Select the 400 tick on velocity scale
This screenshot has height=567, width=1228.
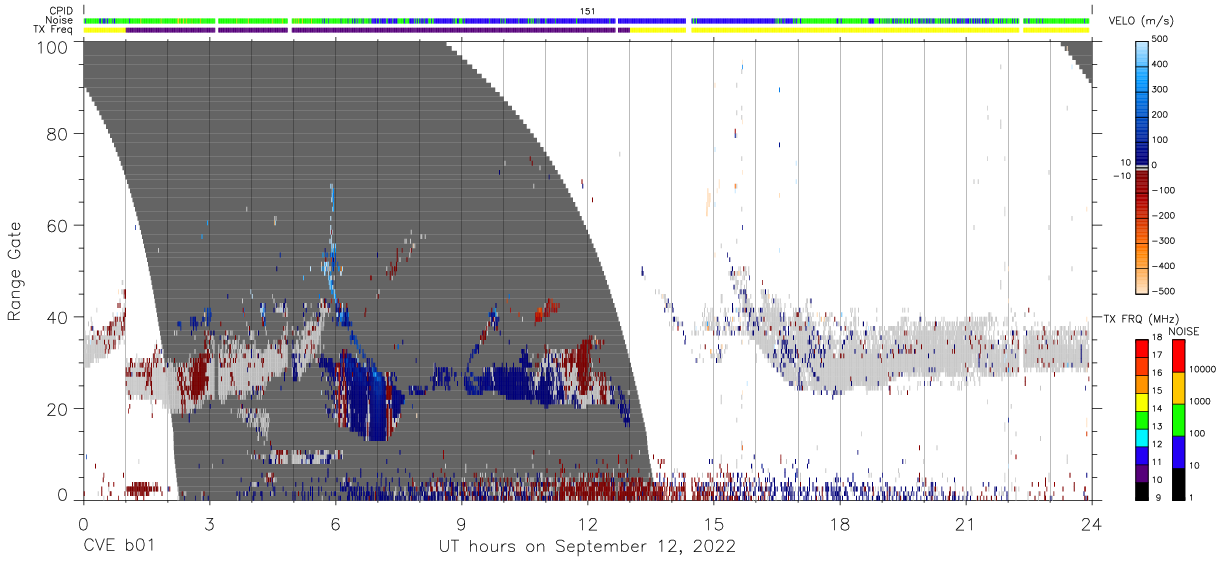pyautogui.click(x=1161, y=65)
